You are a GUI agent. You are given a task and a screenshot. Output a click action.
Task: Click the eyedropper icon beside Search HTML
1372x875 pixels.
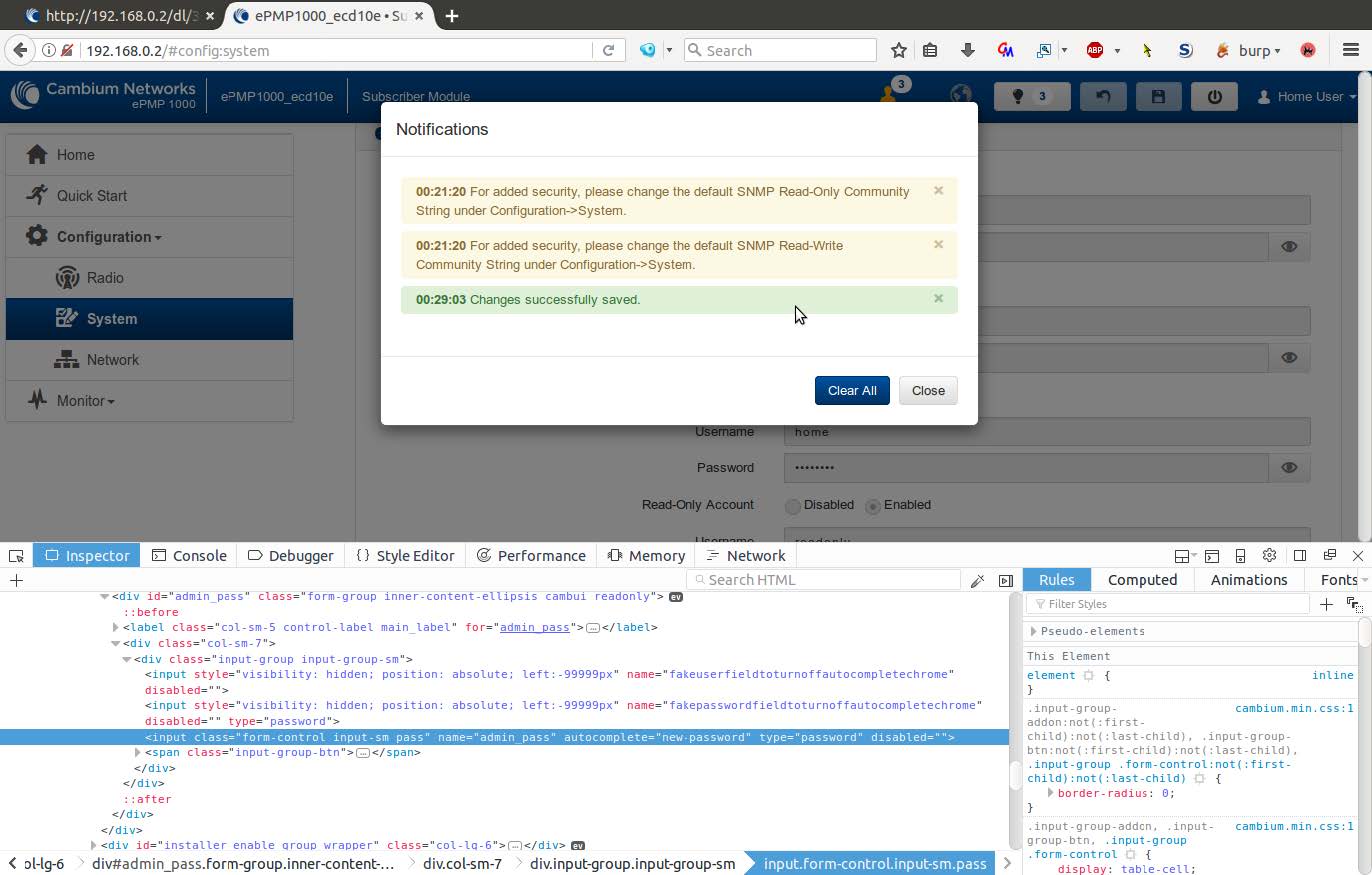point(978,580)
